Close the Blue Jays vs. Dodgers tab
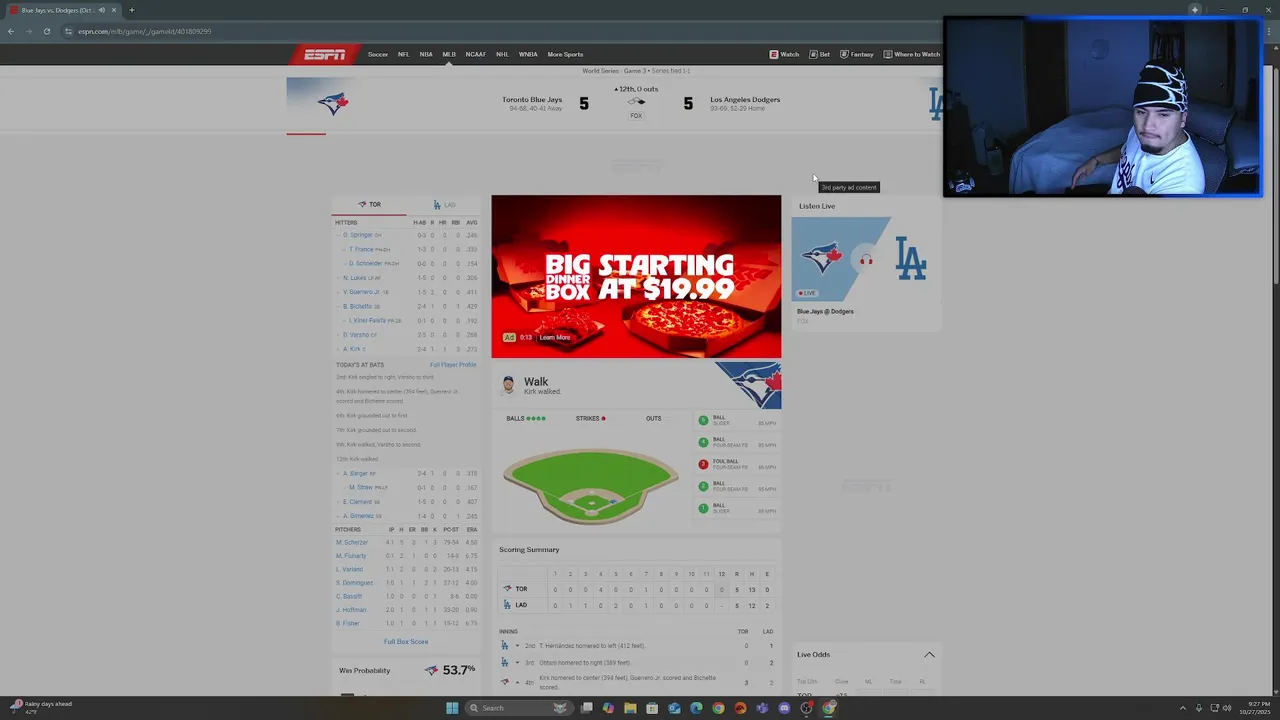Screen dimensions: 1280x720 pyautogui.click(x=114, y=10)
